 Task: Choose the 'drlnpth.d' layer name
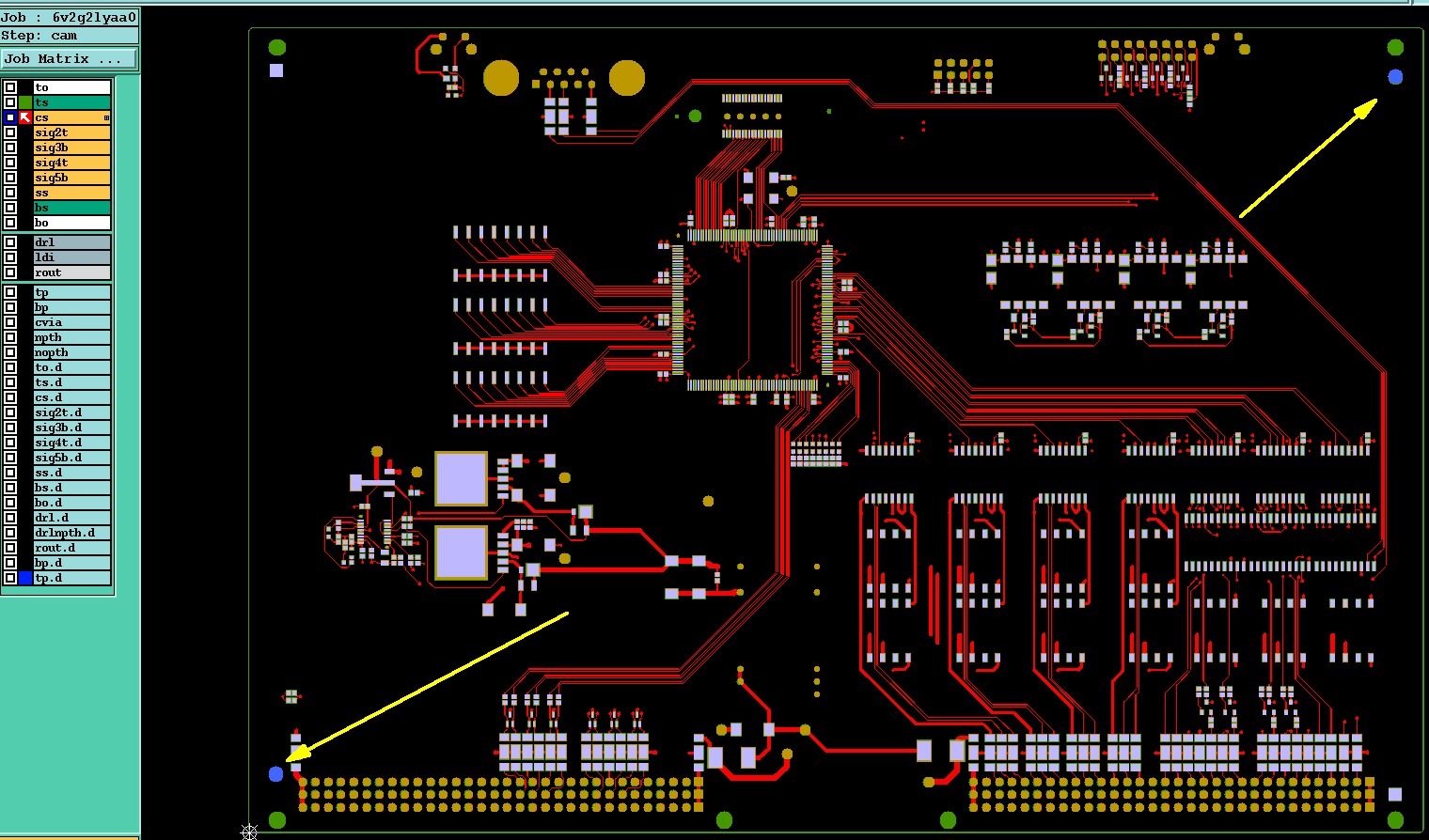[x=72, y=533]
